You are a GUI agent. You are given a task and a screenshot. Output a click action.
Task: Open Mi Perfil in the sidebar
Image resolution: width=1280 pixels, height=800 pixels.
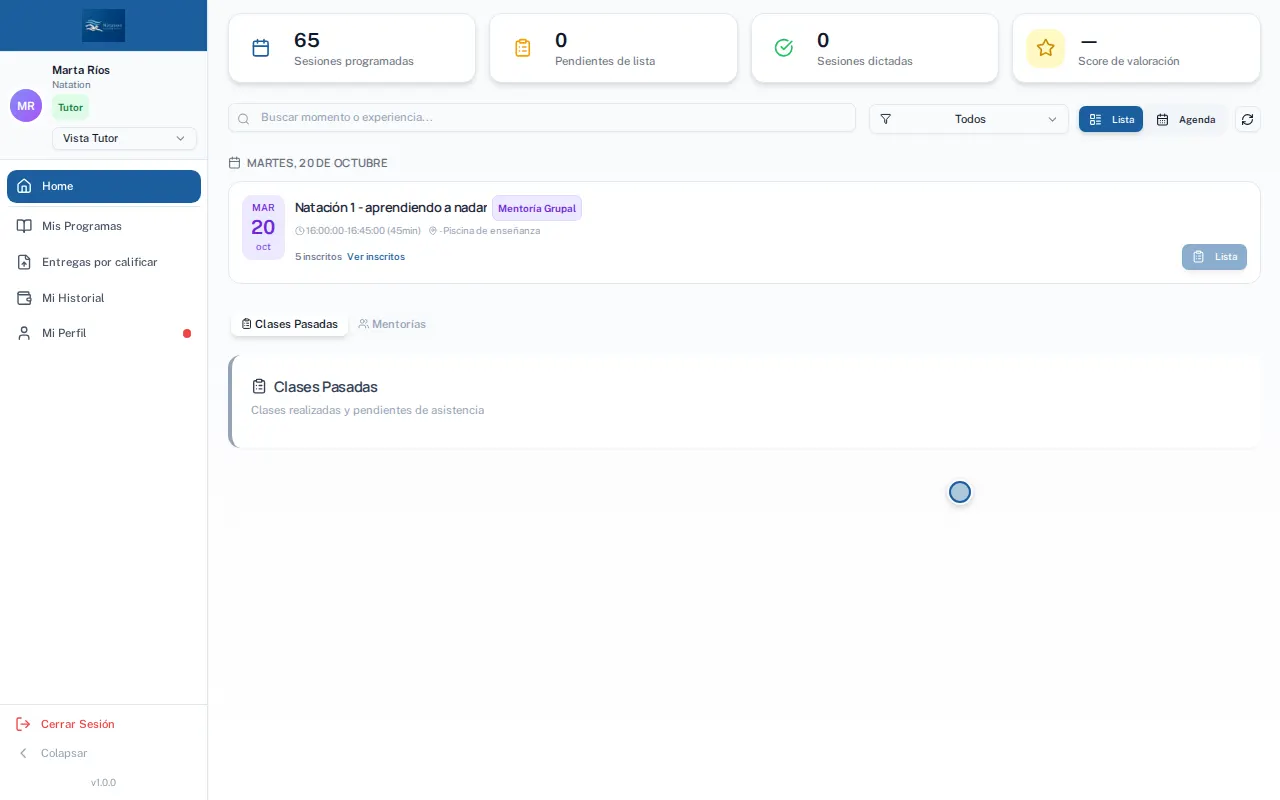point(104,333)
